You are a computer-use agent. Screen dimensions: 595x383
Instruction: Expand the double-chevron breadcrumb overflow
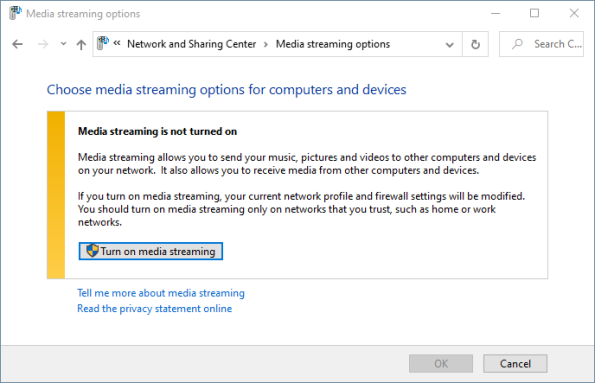[x=117, y=43]
